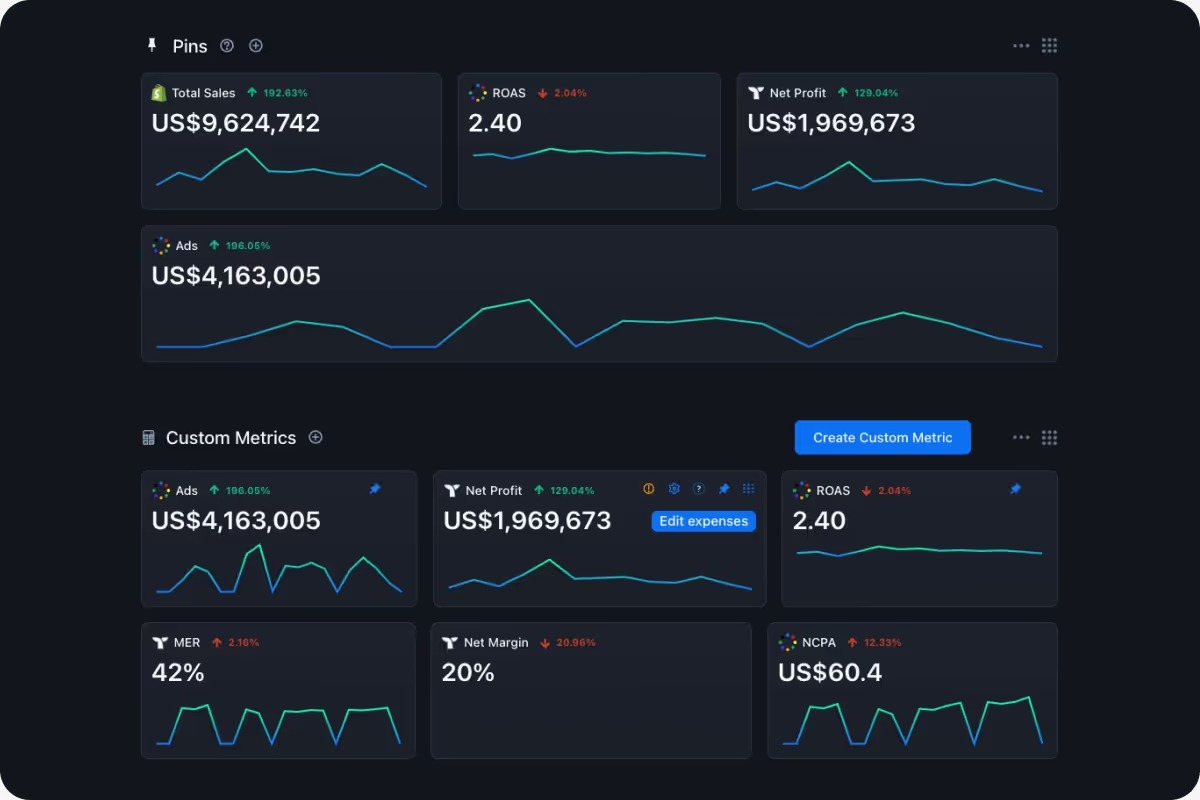Click the help icon next to Pins
The width and height of the screenshot is (1200, 800).
[227, 46]
